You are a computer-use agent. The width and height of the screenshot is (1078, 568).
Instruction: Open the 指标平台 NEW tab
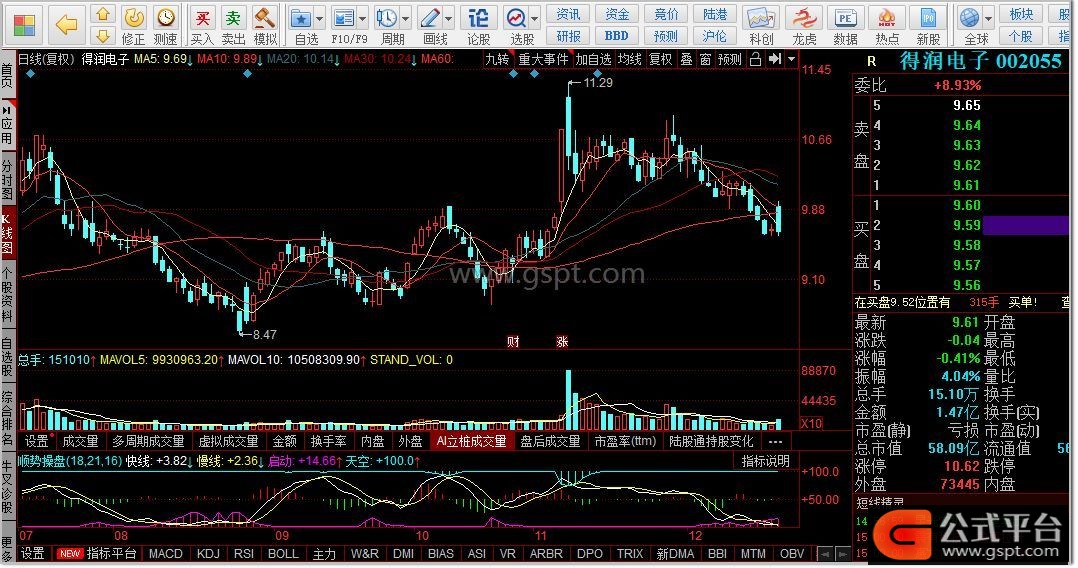tap(97, 554)
